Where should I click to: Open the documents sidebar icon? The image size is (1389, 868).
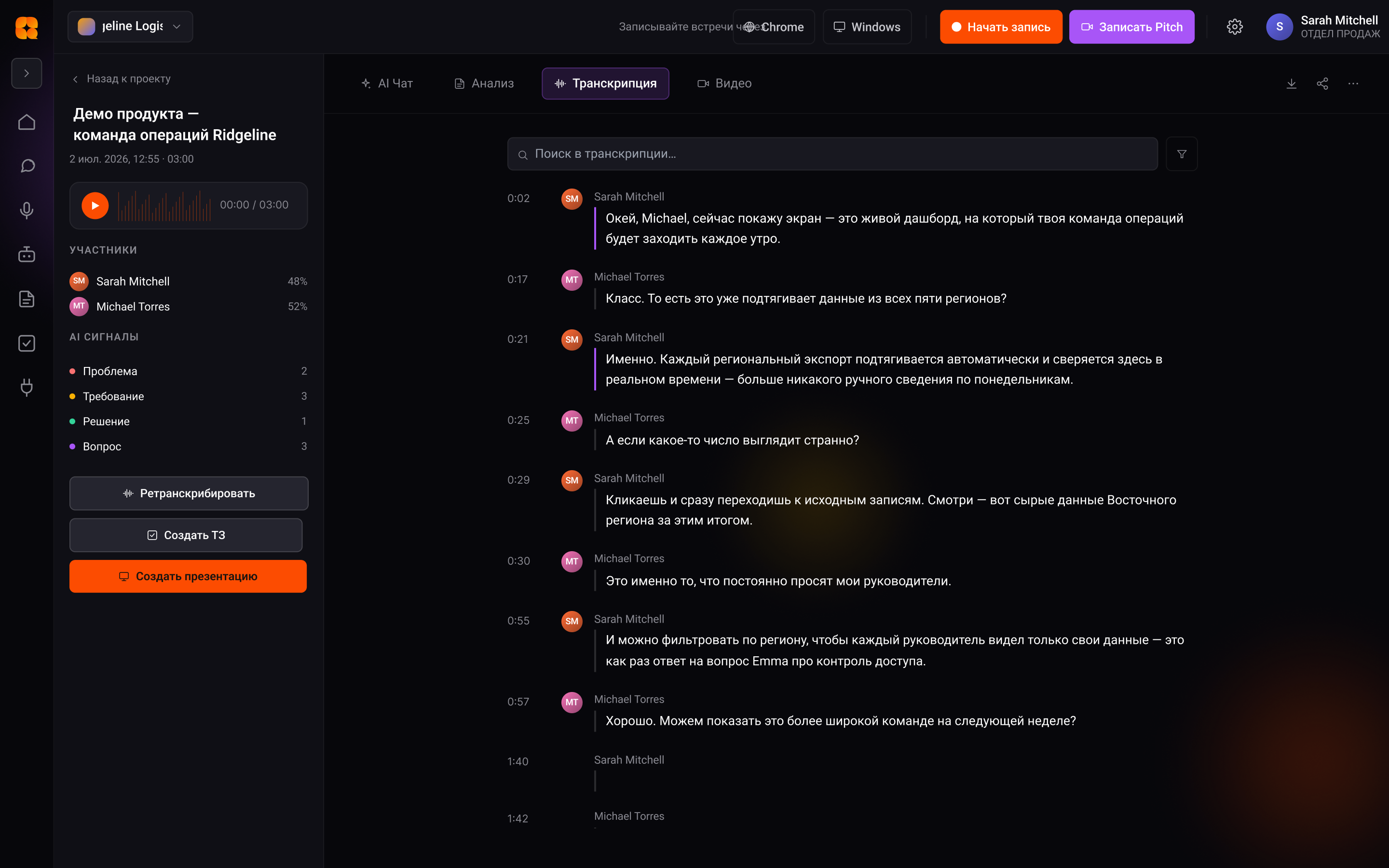pyautogui.click(x=27, y=298)
